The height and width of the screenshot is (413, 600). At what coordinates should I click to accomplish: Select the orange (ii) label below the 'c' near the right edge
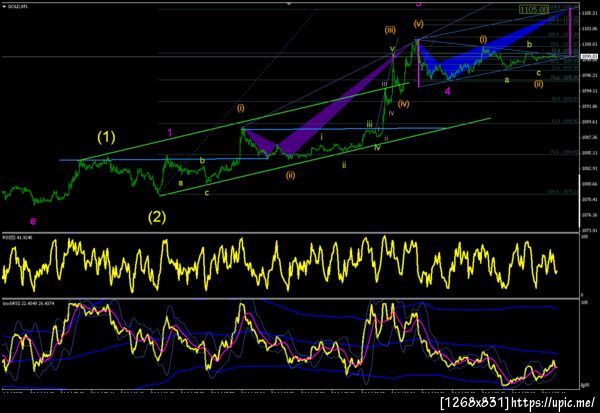coord(539,84)
